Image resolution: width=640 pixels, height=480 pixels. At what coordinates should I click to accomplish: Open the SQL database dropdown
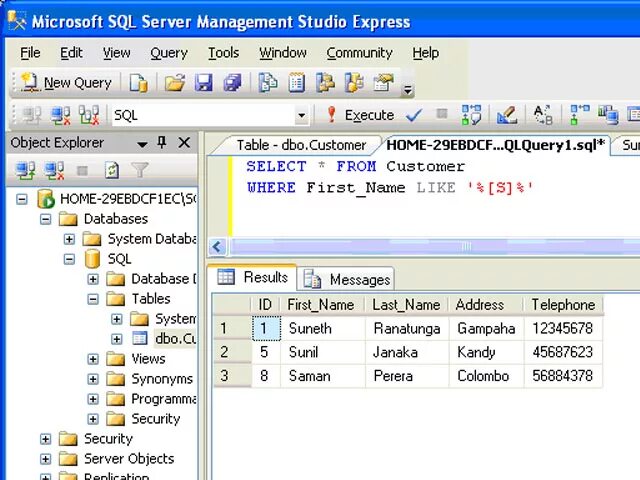point(302,116)
